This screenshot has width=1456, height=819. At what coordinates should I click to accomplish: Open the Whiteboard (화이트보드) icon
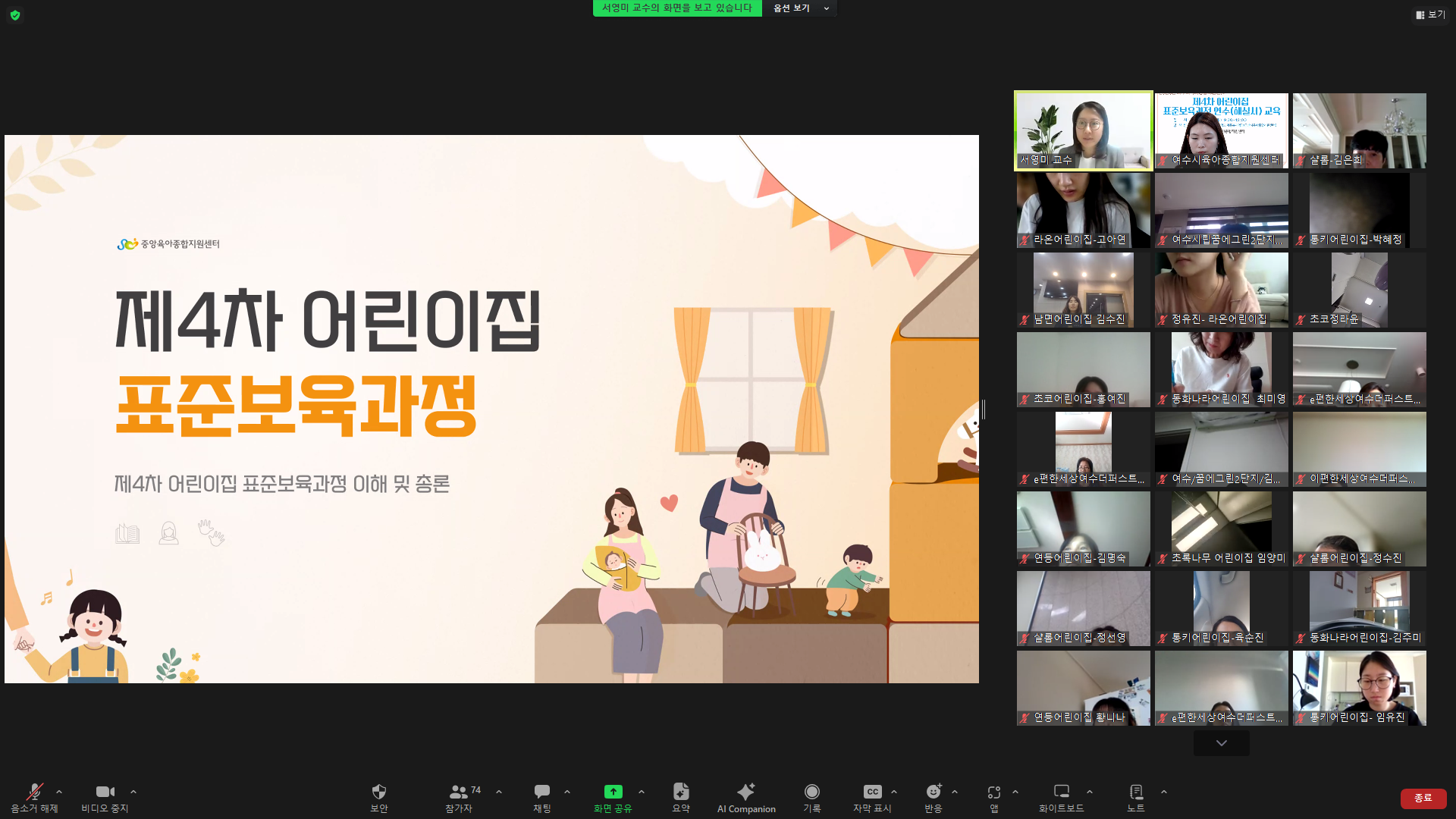pyautogui.click(x=1061, y=792)
